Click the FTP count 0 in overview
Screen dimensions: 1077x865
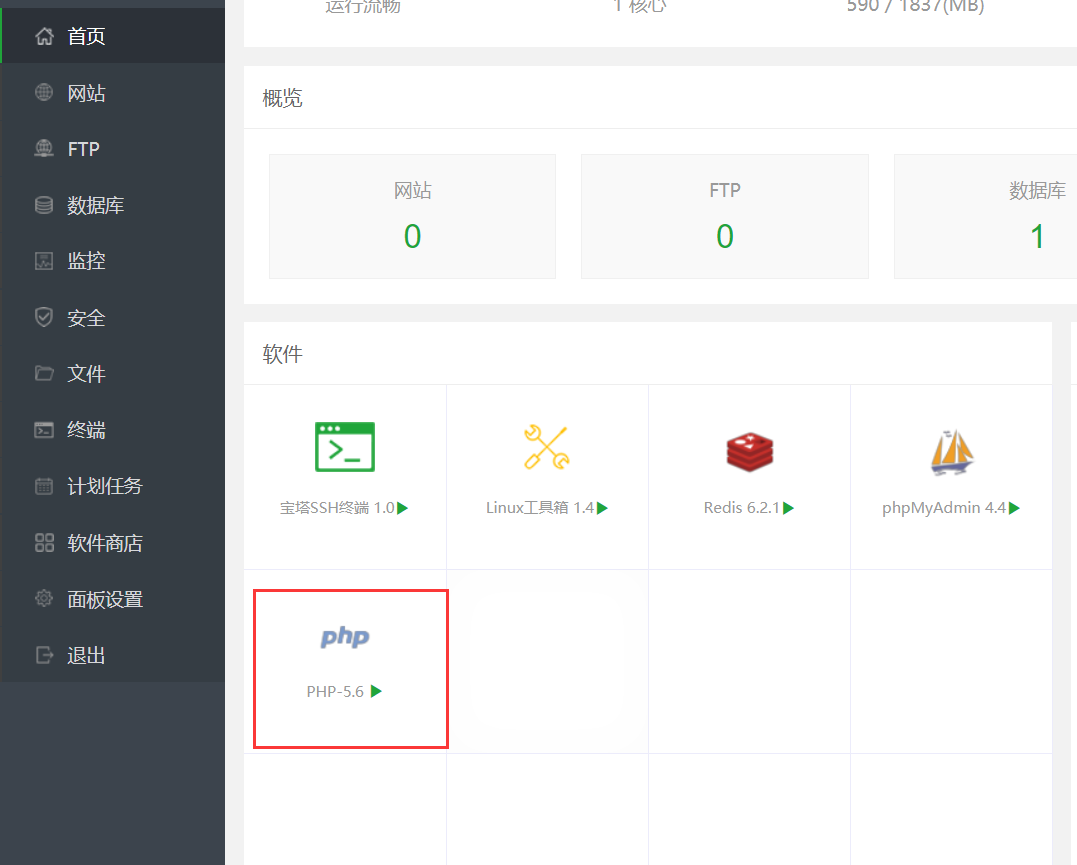pos(725,236)
